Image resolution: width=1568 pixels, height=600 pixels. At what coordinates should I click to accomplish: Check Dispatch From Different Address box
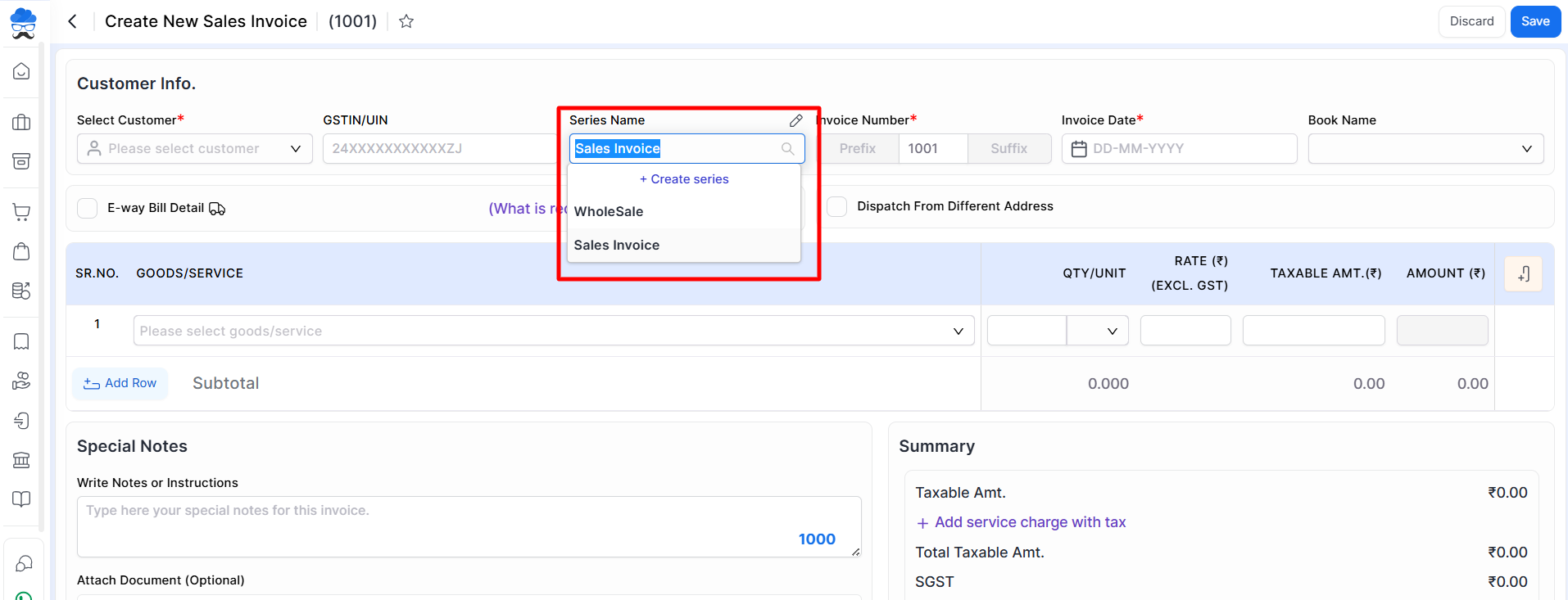(836, 206)
